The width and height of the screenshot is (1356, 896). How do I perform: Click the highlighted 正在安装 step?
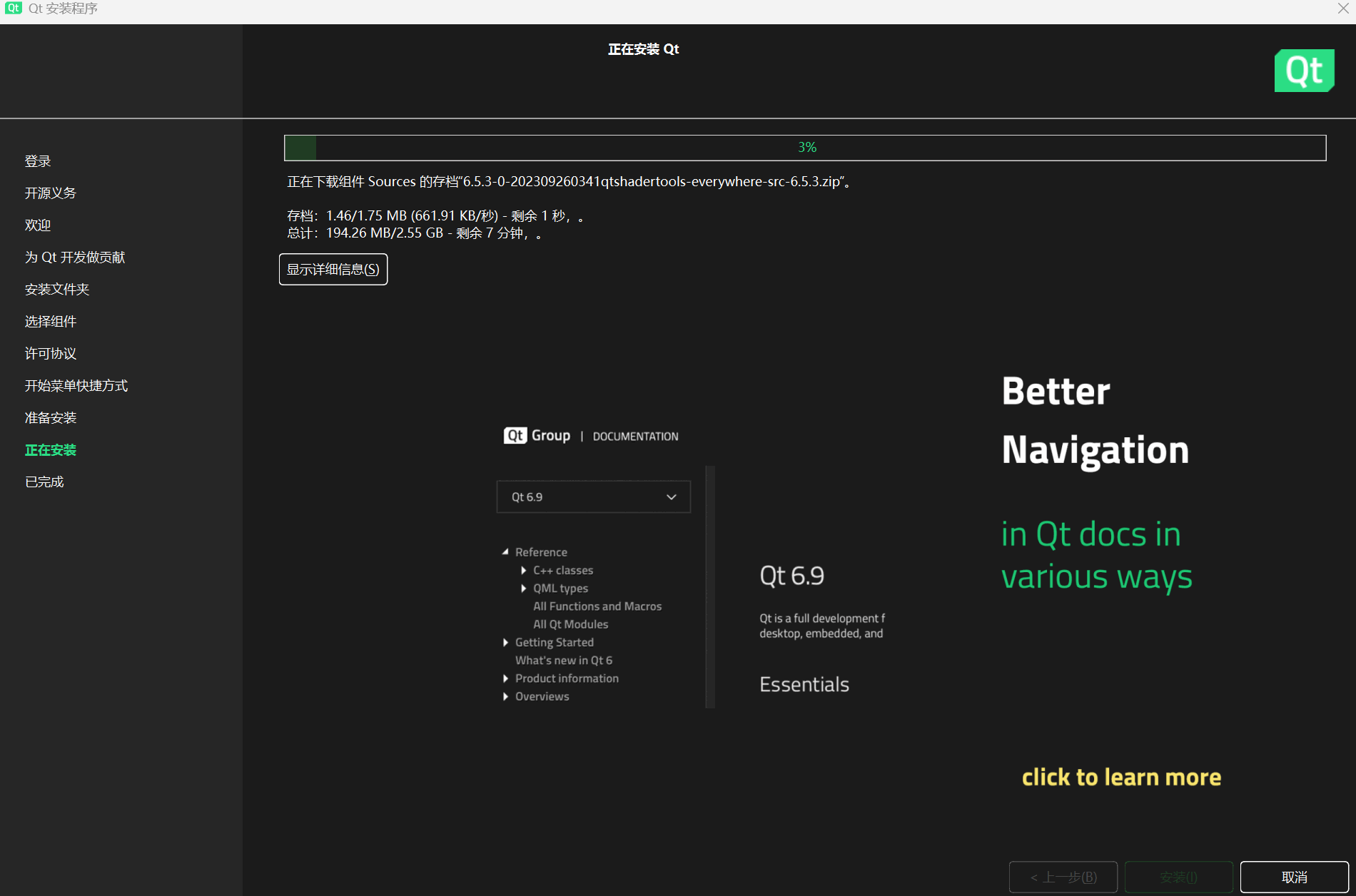click(x=51, y=450)
